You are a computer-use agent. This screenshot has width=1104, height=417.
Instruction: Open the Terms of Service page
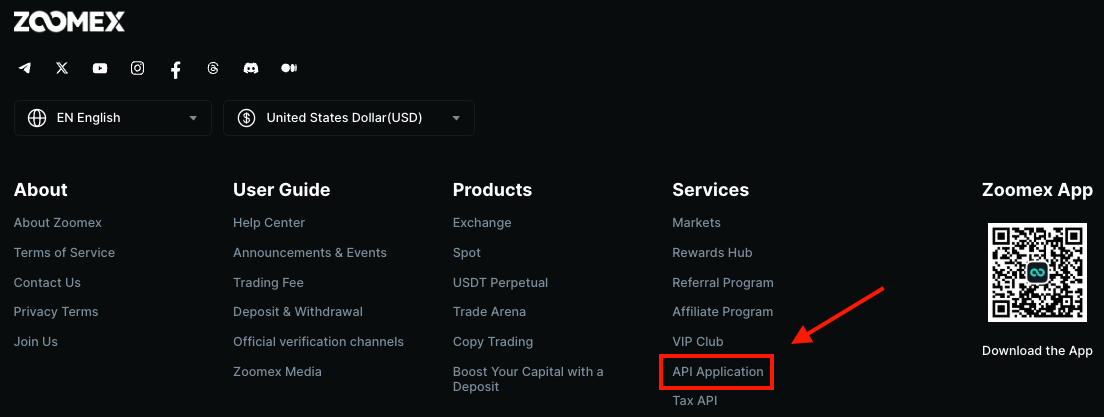pyautogui.click(x=64, y=253)
